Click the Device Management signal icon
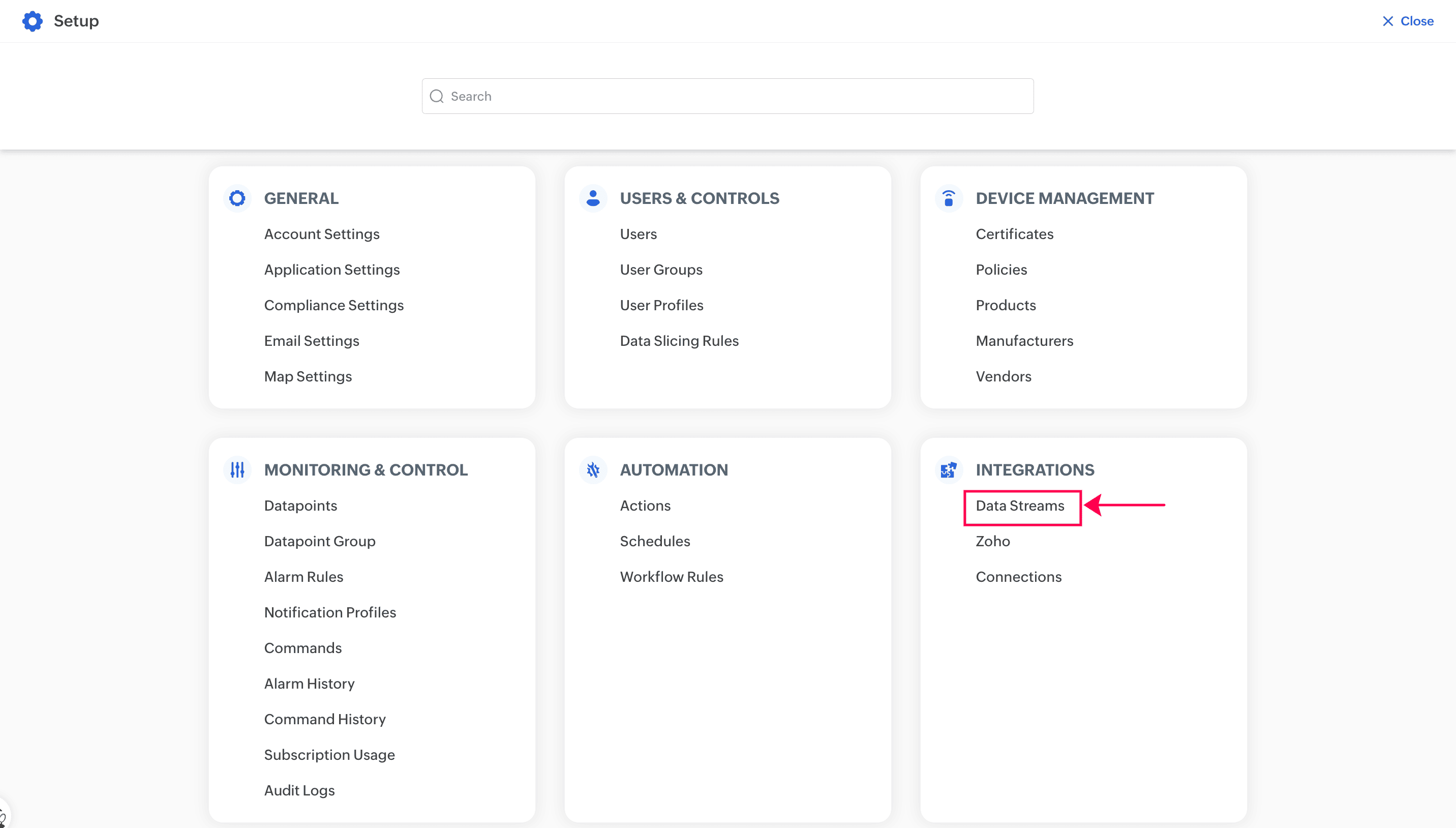1456x828 pixels. tap(948, 198)
